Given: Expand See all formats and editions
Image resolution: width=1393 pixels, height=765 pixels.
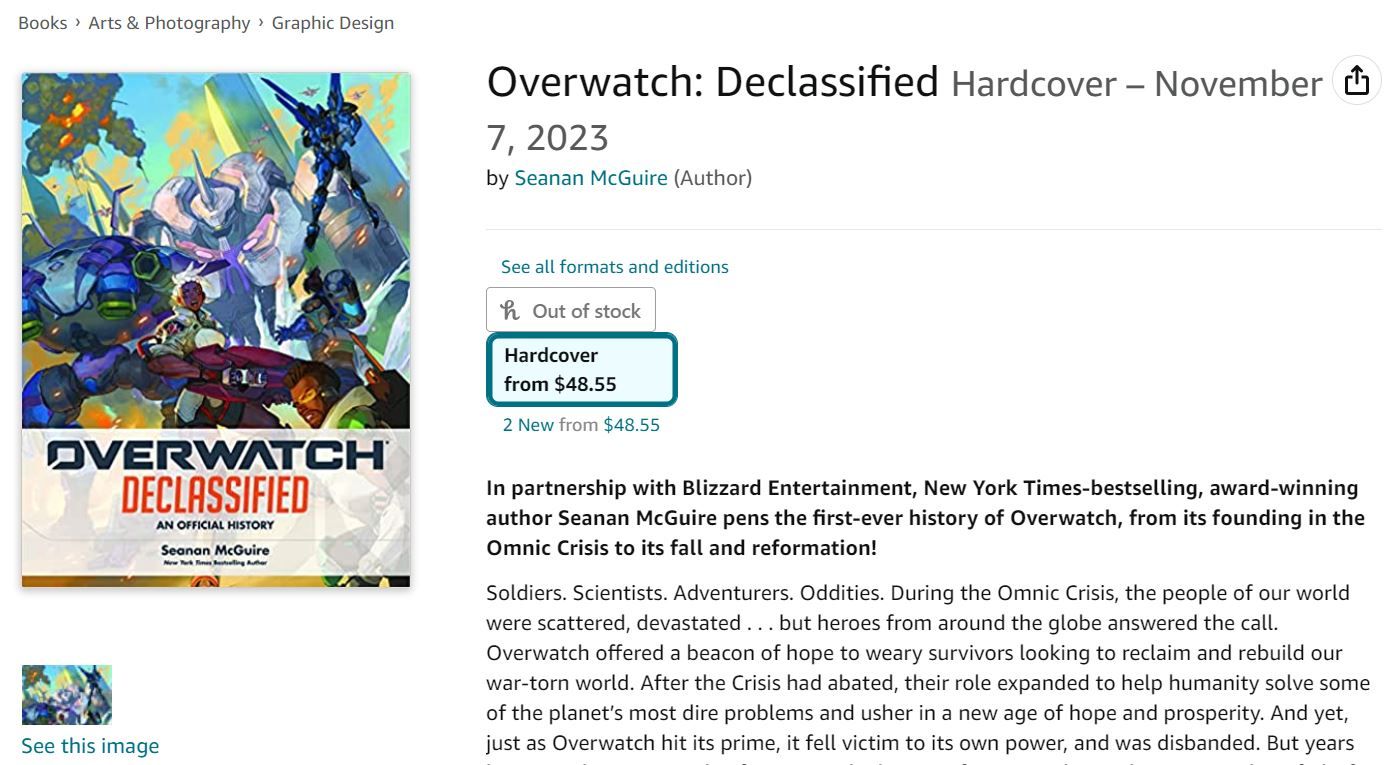Looking at the screenshot, I should click(614, 266).
